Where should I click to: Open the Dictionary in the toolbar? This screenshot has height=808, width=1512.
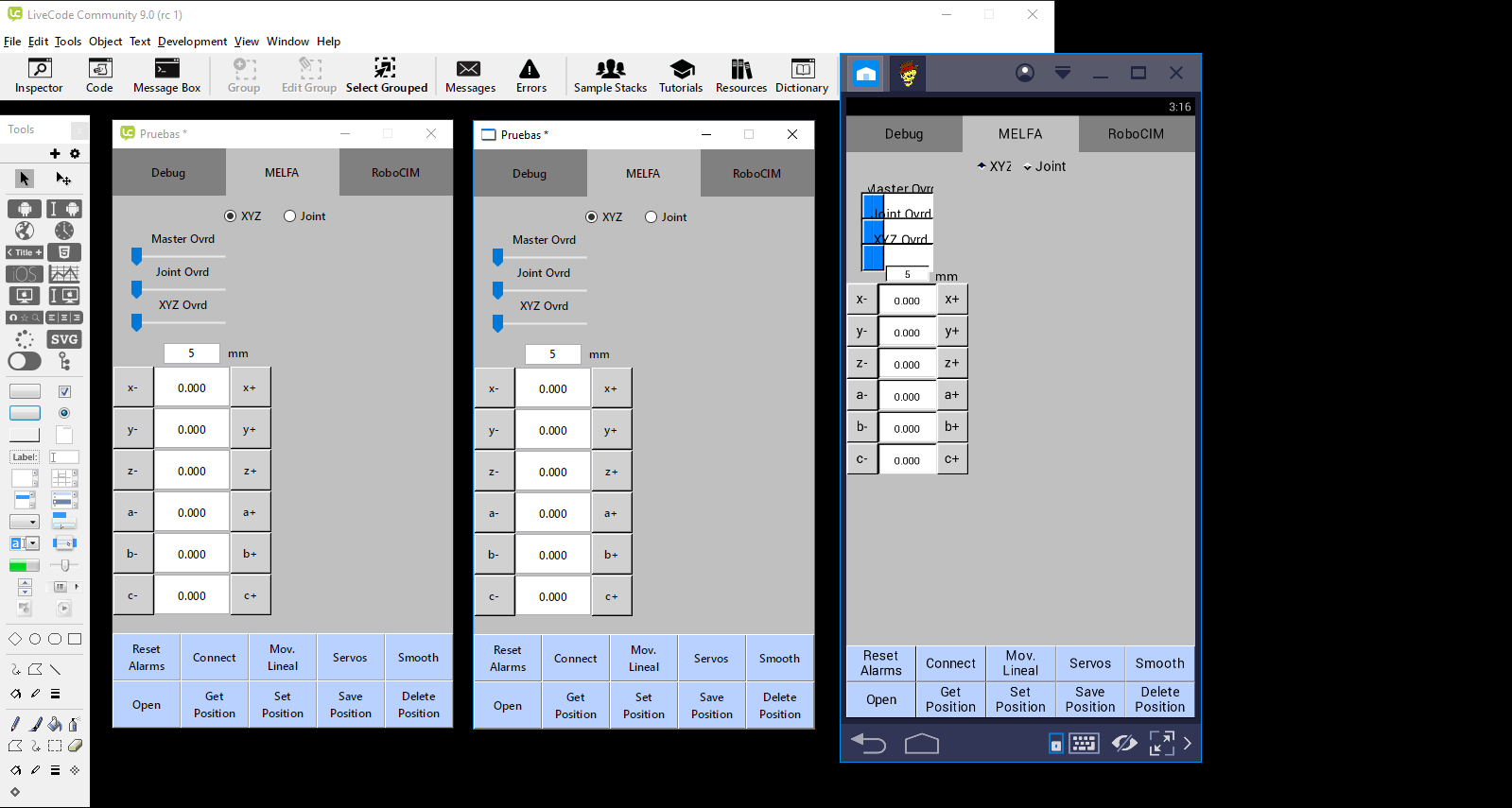801,76
